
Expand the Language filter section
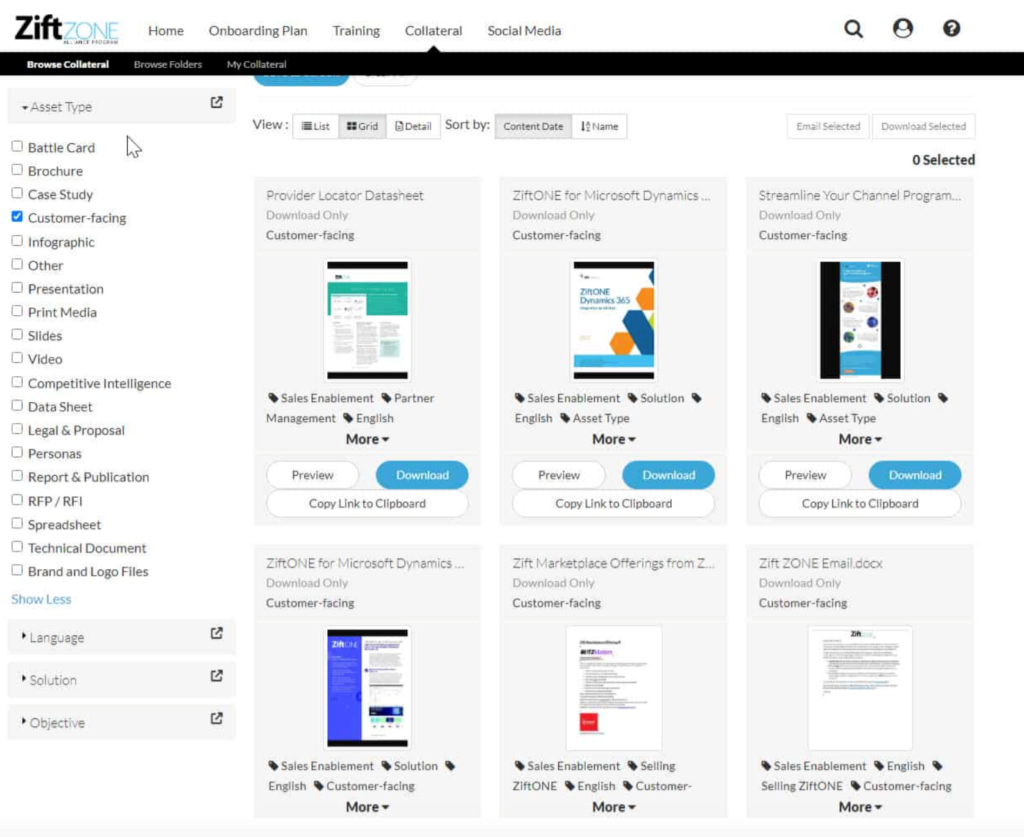pyautogui.click(x=53, y=637)
